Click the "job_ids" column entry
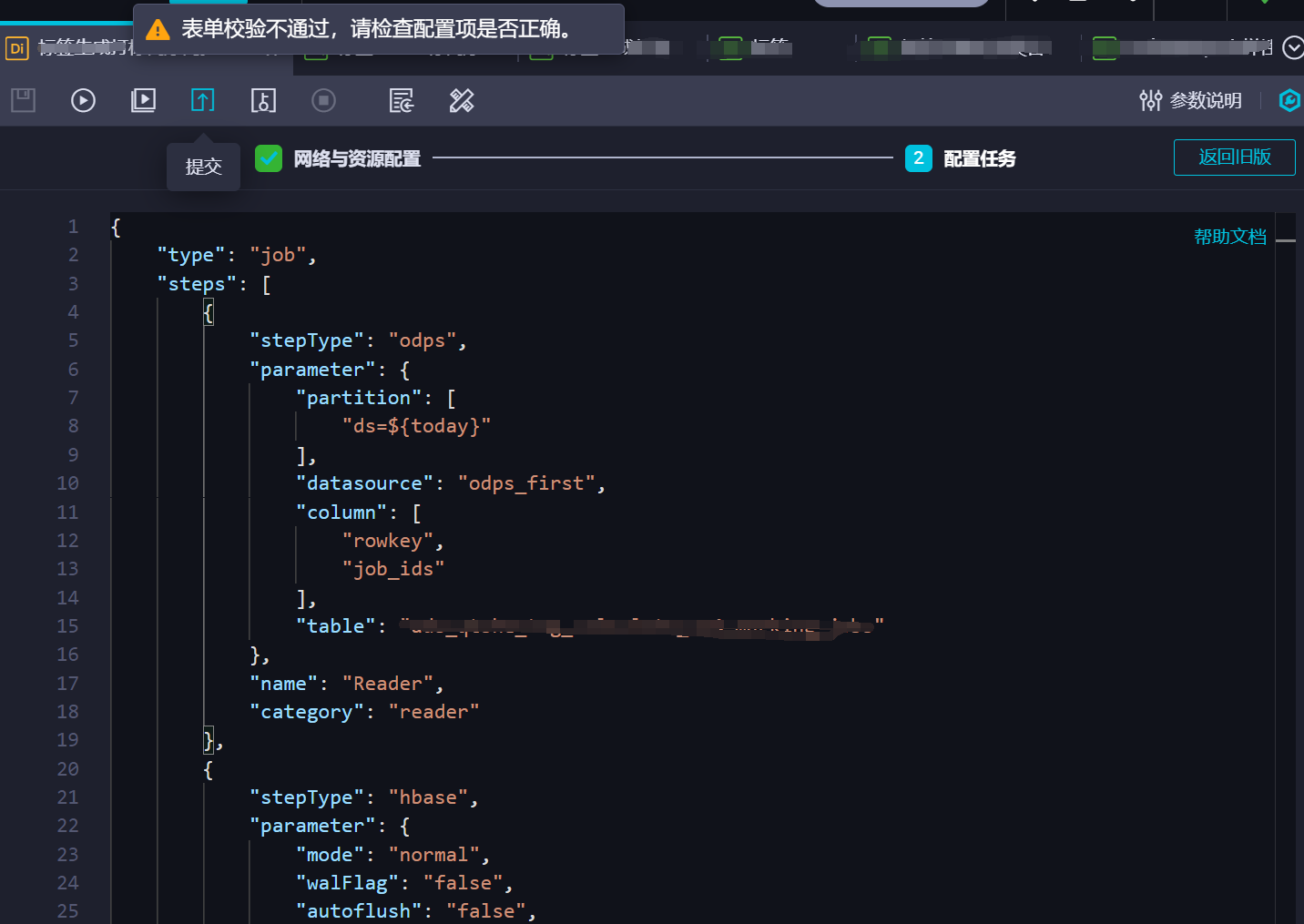The image size is (1304, 924). click(x=392, y=569)
